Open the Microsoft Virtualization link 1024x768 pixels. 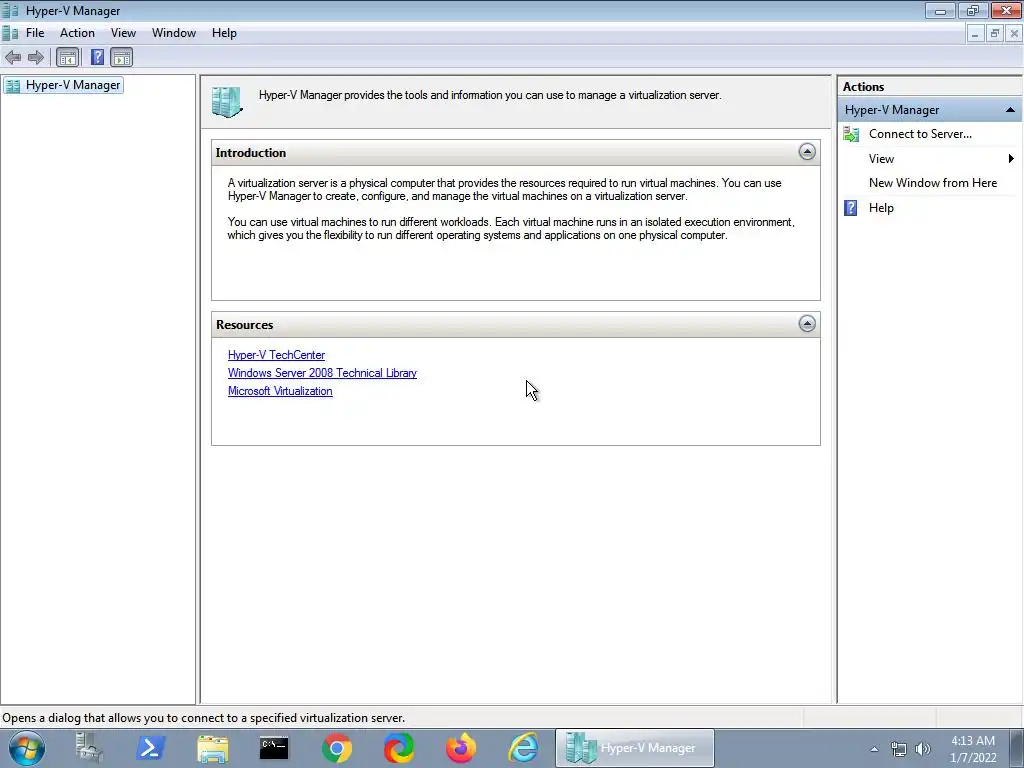click(x=280, y=391)
